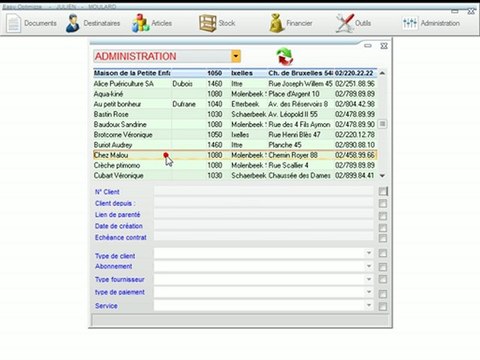The height and width of the screenshot is (360, 480).
Task: Click phone number 02/899.84.41
Action: pos(355,176)
